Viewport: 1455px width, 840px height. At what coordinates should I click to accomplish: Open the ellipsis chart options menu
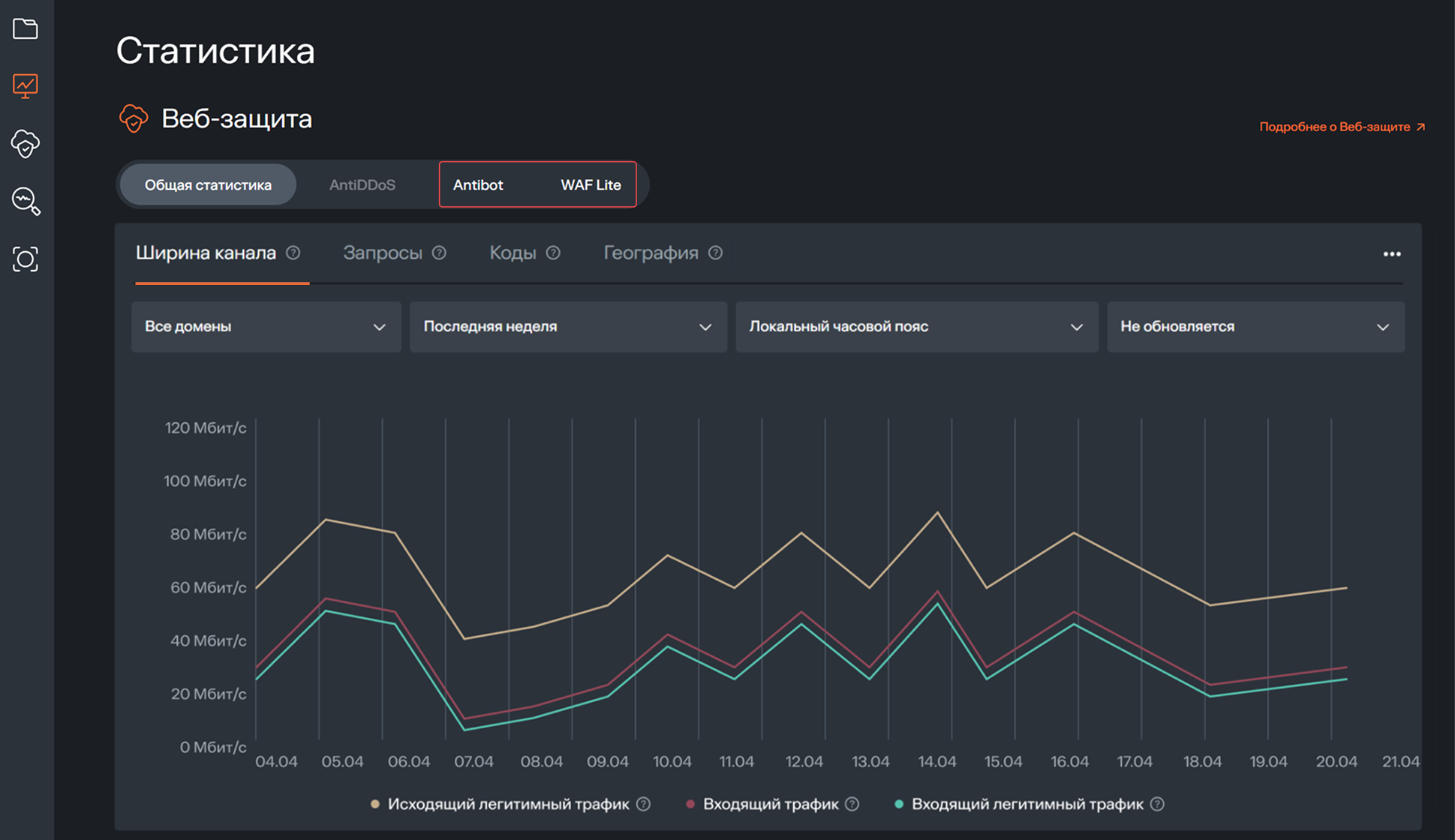(1392, 254)
